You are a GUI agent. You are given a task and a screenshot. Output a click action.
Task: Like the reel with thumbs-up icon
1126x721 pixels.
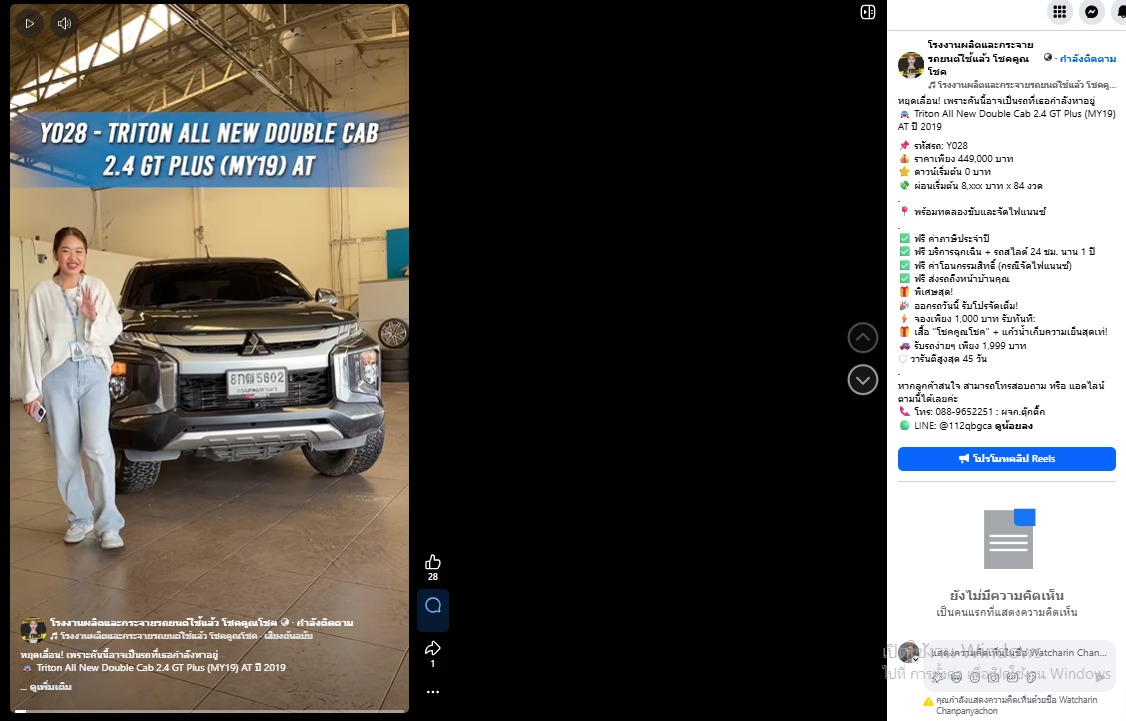pos(432,562)
